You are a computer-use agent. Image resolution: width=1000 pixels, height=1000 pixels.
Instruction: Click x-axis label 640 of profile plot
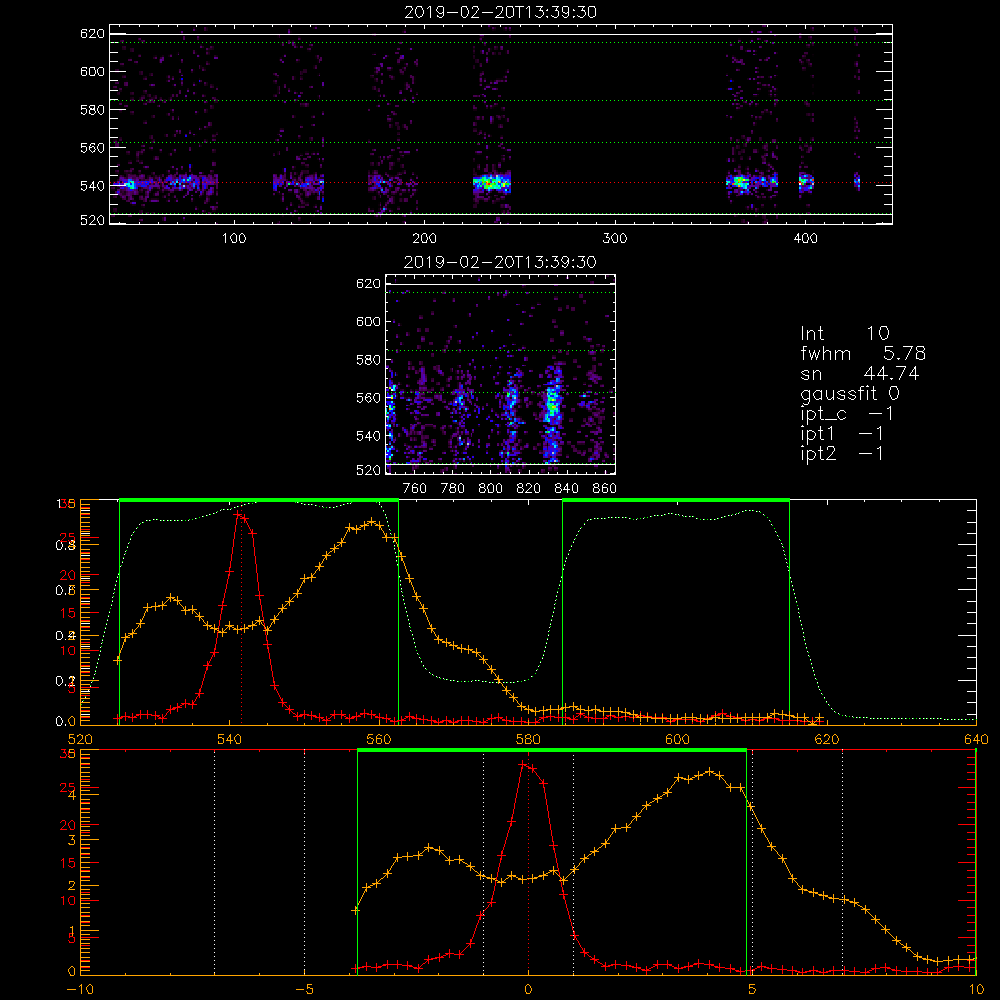[x=976, y=740]
